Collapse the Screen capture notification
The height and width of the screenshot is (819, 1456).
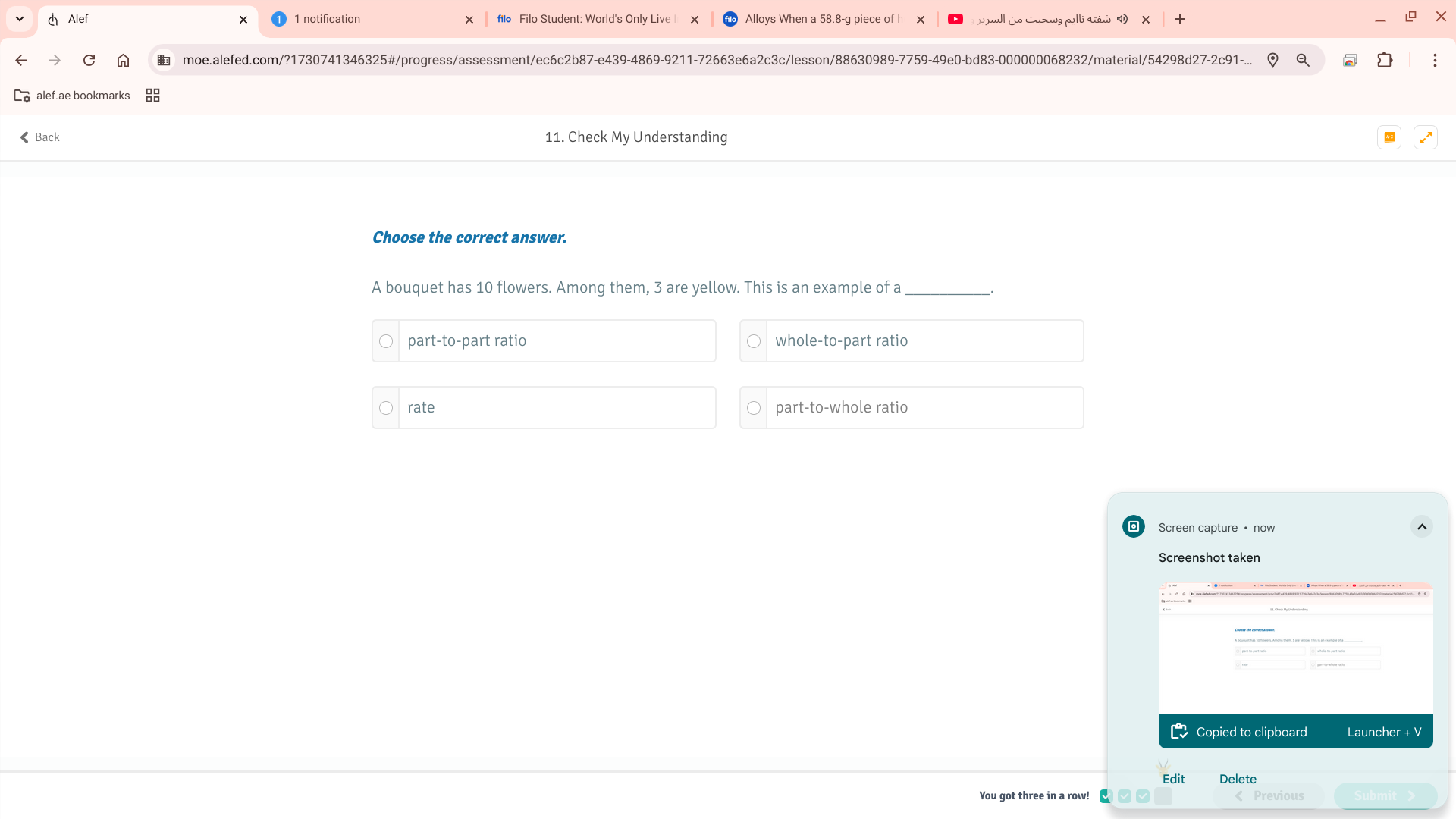[x=1422, y=527]
